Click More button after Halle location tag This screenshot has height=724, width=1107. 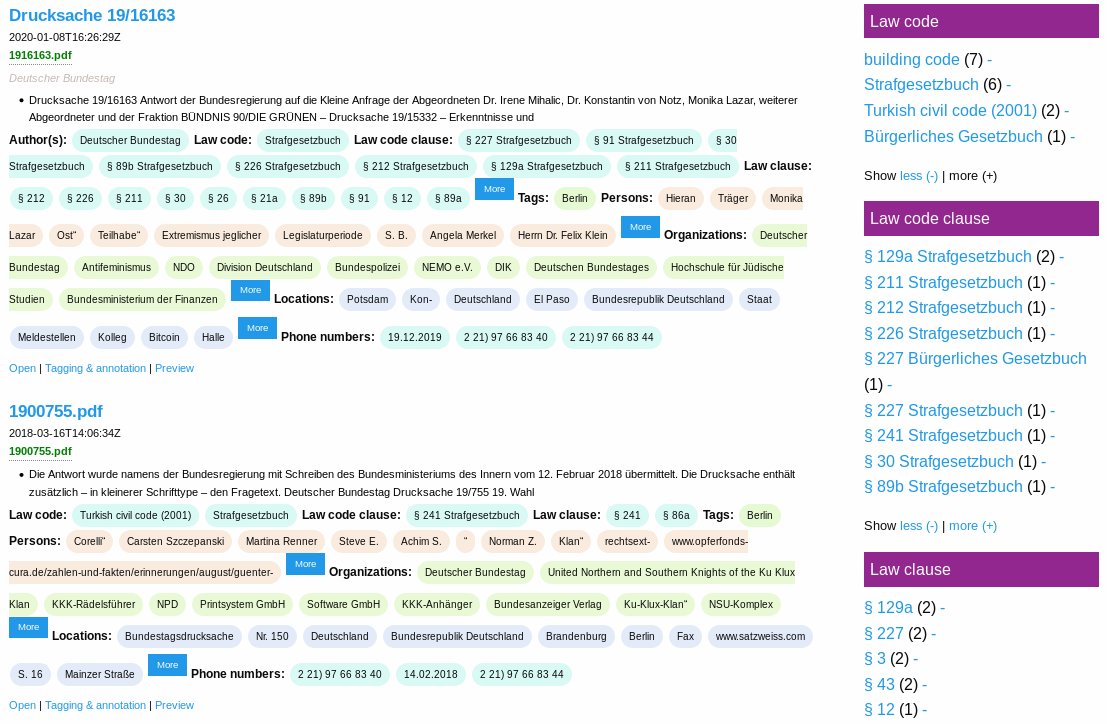(x=257, y=328)
